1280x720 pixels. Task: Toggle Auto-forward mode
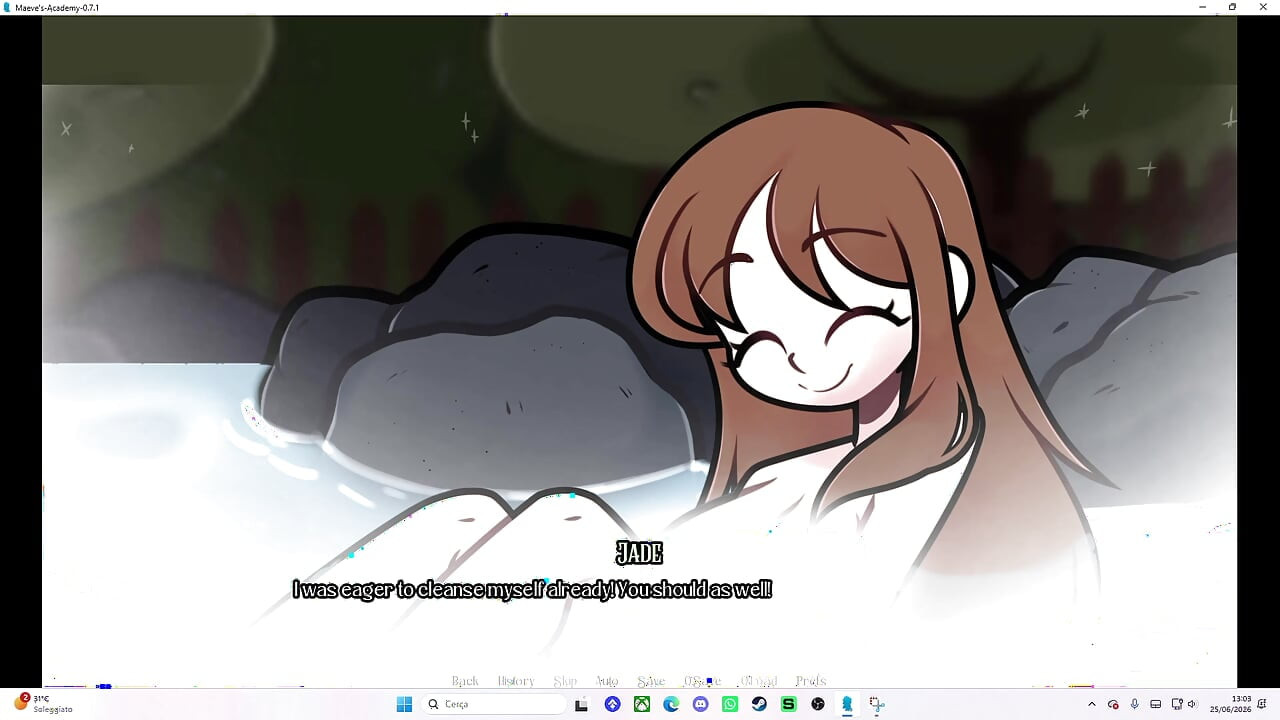[607, 681]
